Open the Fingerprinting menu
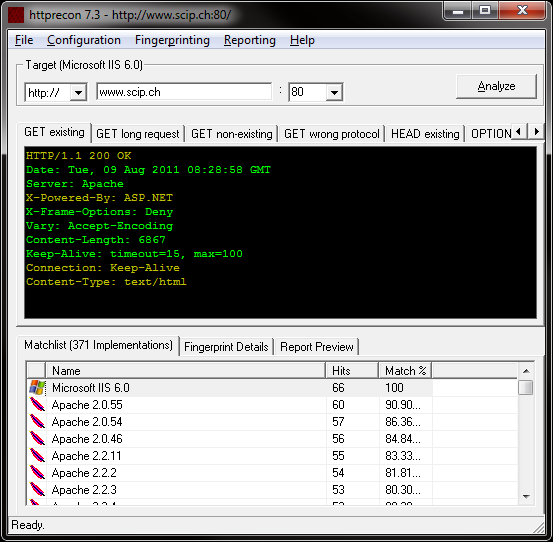The width and height of the screenshot is (553, 542). coord(172,40)
